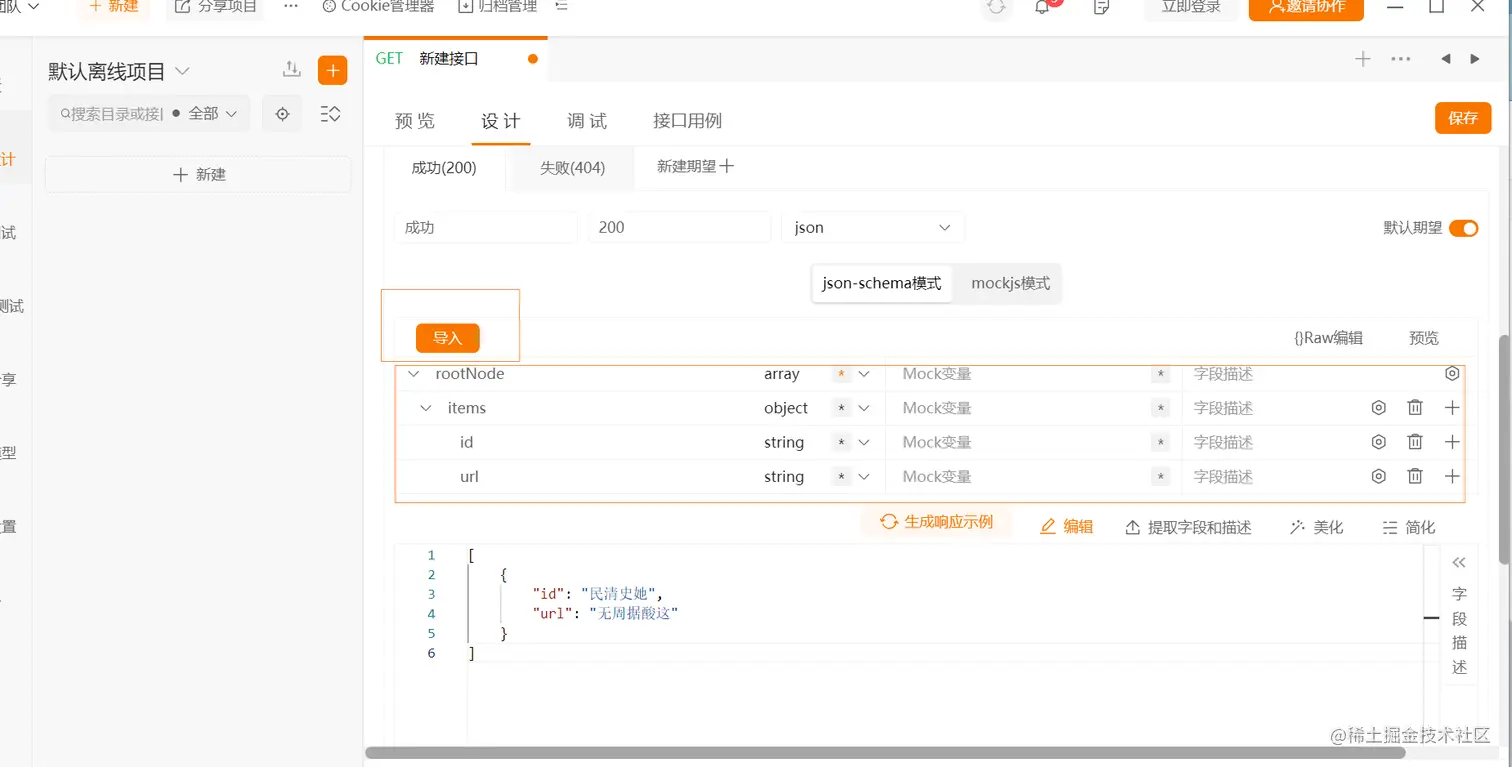The image size is (1512, 767).
Task: Click the expand/collapse all directories icon
Action: [330, 114]
